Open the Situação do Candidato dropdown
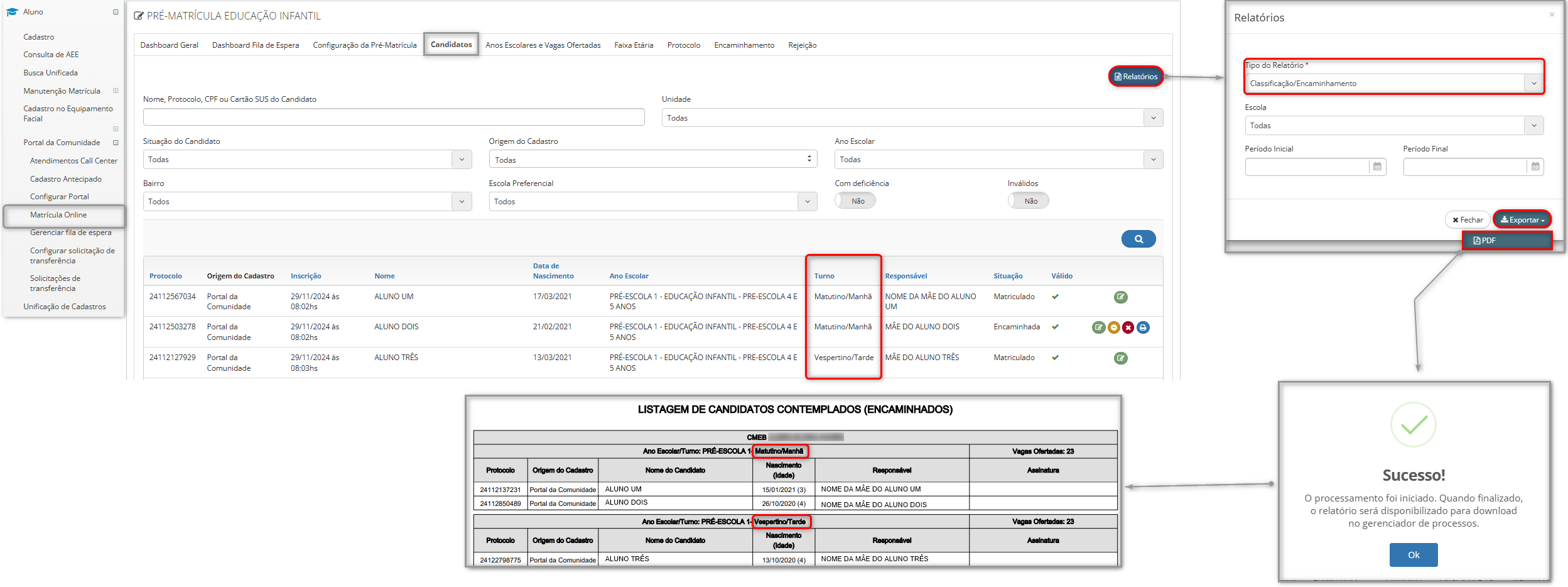 point(307,160)
